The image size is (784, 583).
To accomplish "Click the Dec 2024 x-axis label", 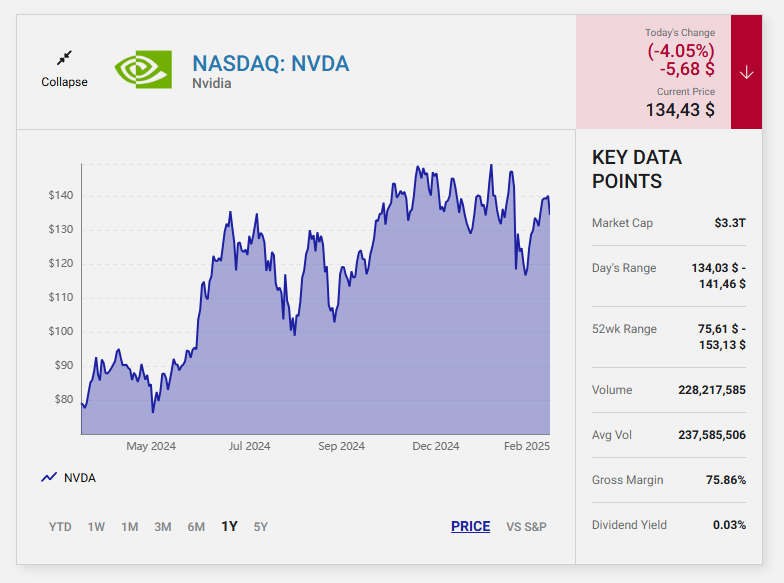I will 436,446.
